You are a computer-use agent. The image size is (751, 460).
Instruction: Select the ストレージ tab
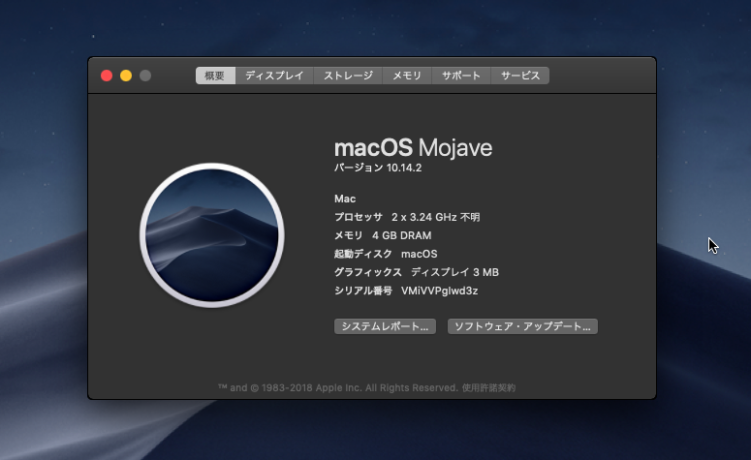(x=348, y=76)
